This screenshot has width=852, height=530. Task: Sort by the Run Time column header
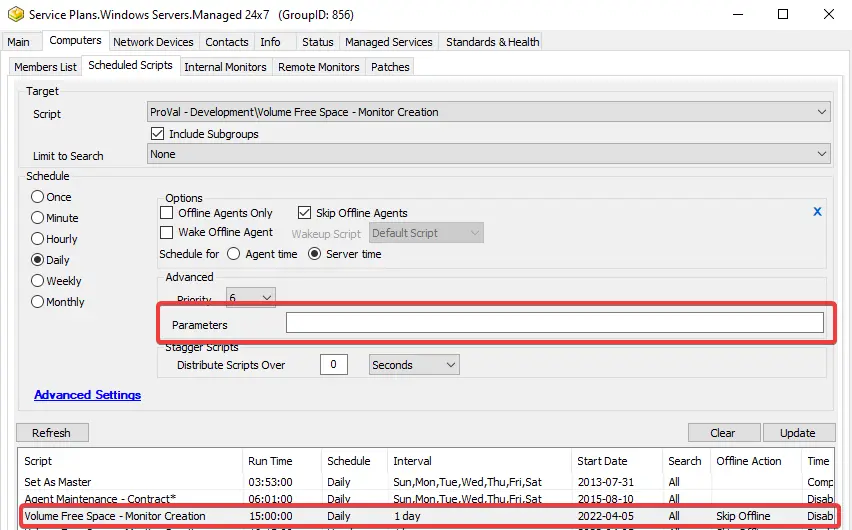[282, 461]
